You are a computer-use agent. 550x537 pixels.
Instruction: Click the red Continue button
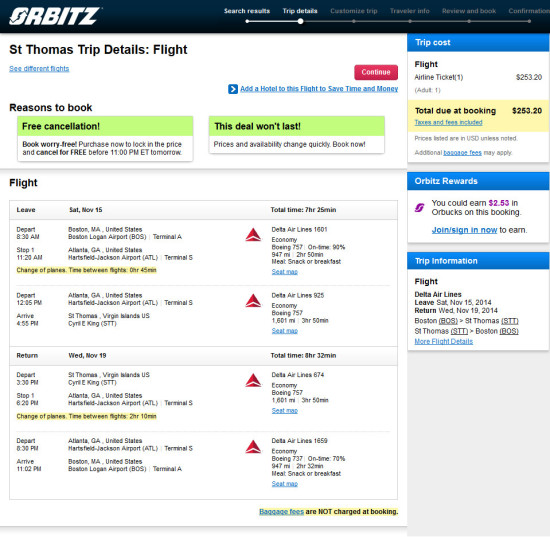point(376,72)
